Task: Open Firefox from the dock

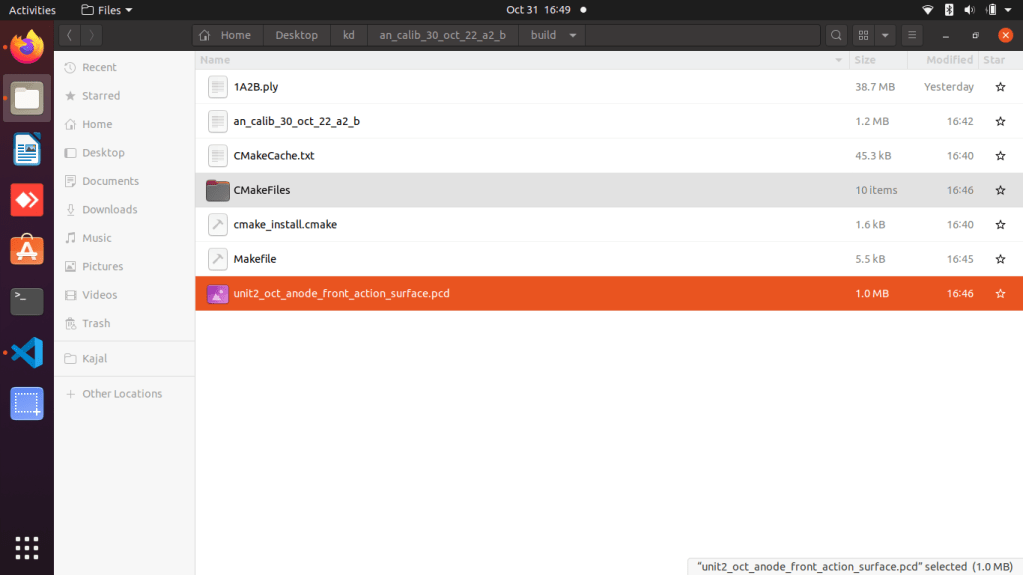Action: coord(27,46)
